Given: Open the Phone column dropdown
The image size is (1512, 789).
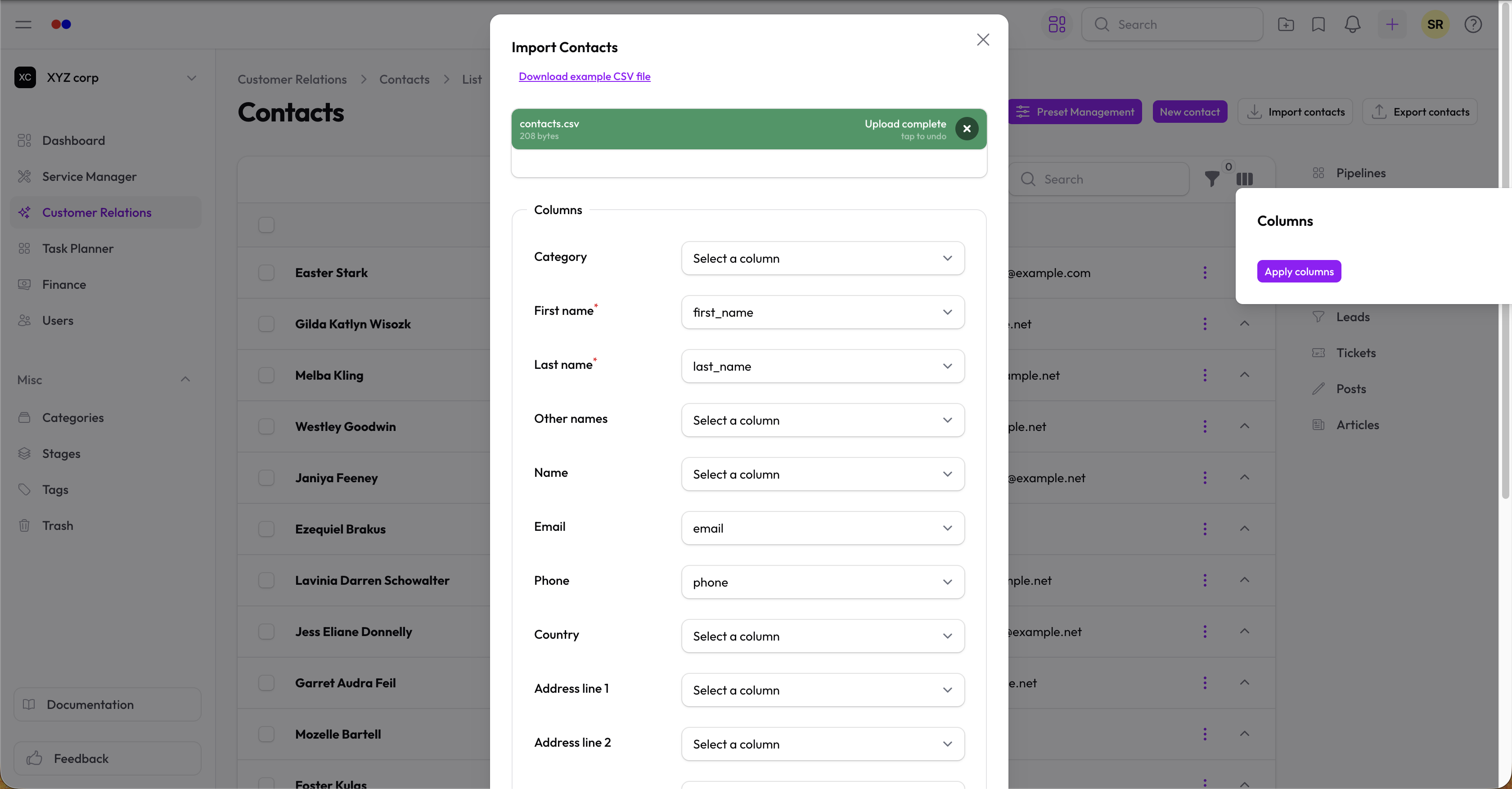Looking at the screenshot, I should point(822,582).
